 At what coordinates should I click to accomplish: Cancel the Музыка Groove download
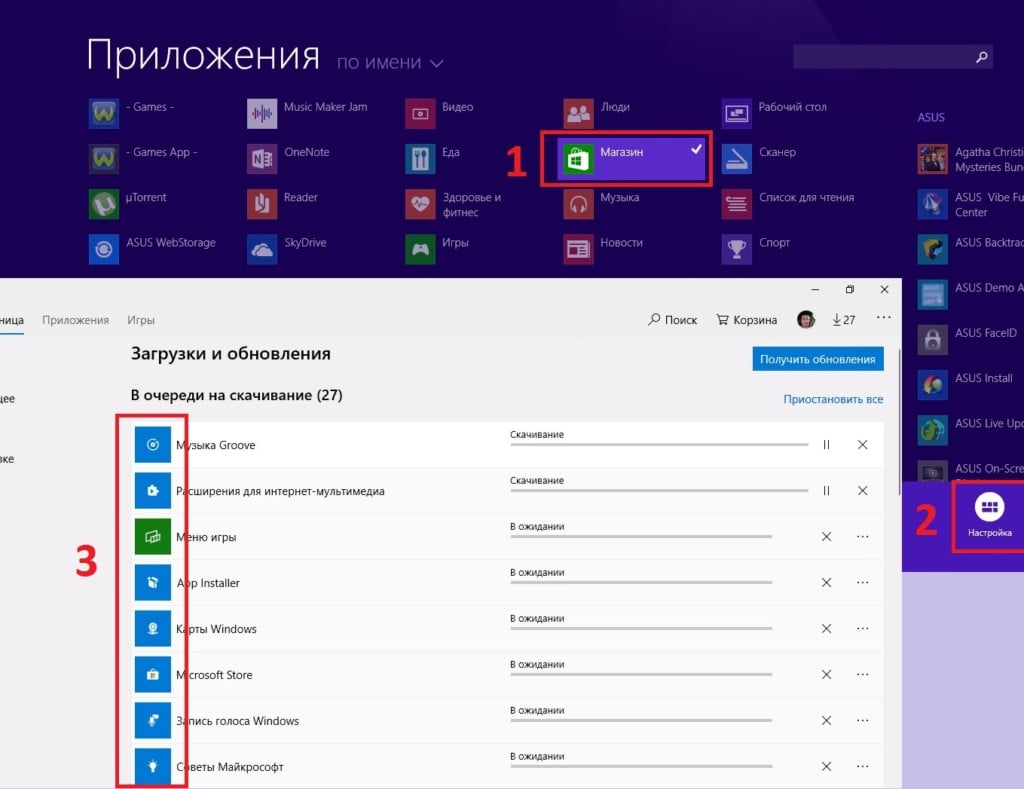(x=863, y=445)
